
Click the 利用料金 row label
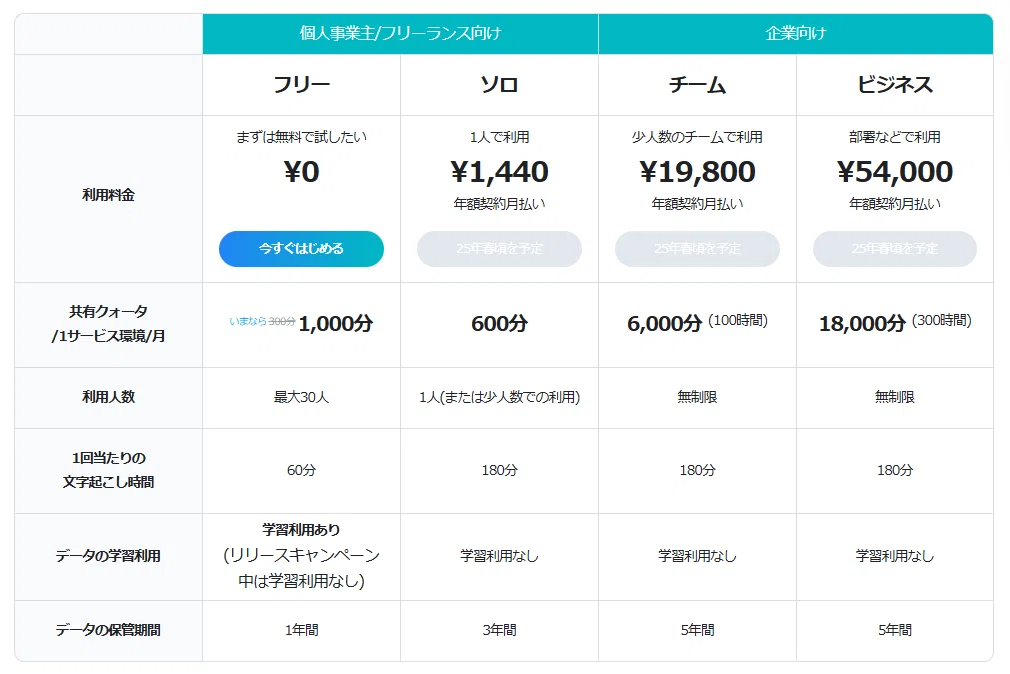pyautogui.click(x=108, y=195)
